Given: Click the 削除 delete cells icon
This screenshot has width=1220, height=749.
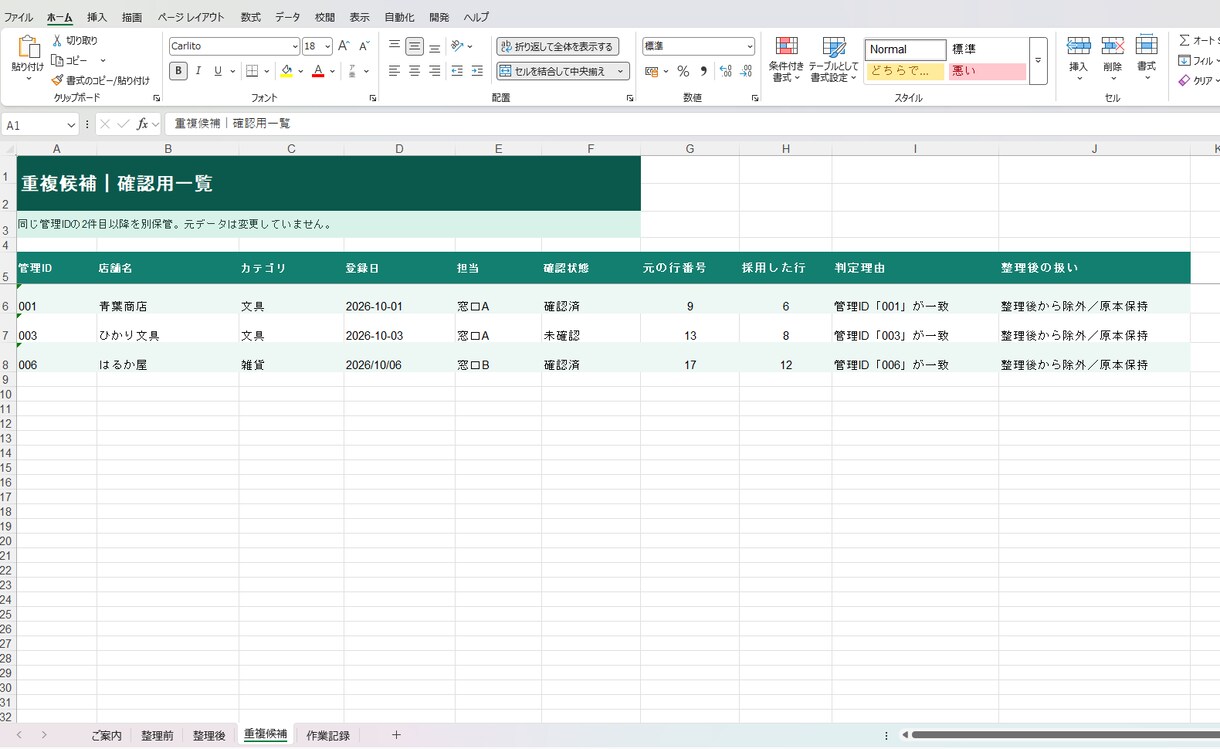Looking at the screenshot, I should coord(1112,46).
